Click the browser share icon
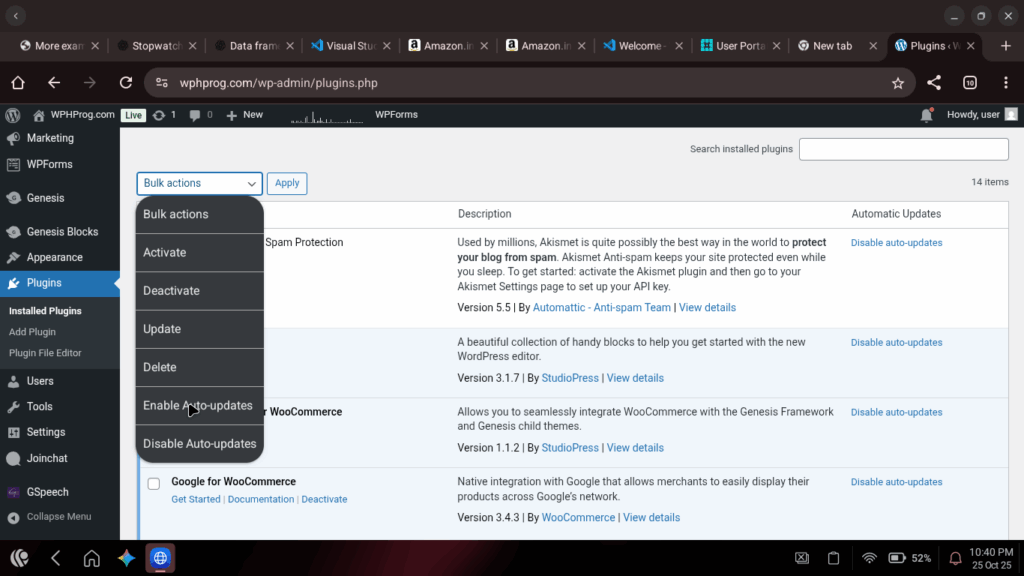Screen dimensions: 1024x576 pyautogui.click(x=934, y=83)
